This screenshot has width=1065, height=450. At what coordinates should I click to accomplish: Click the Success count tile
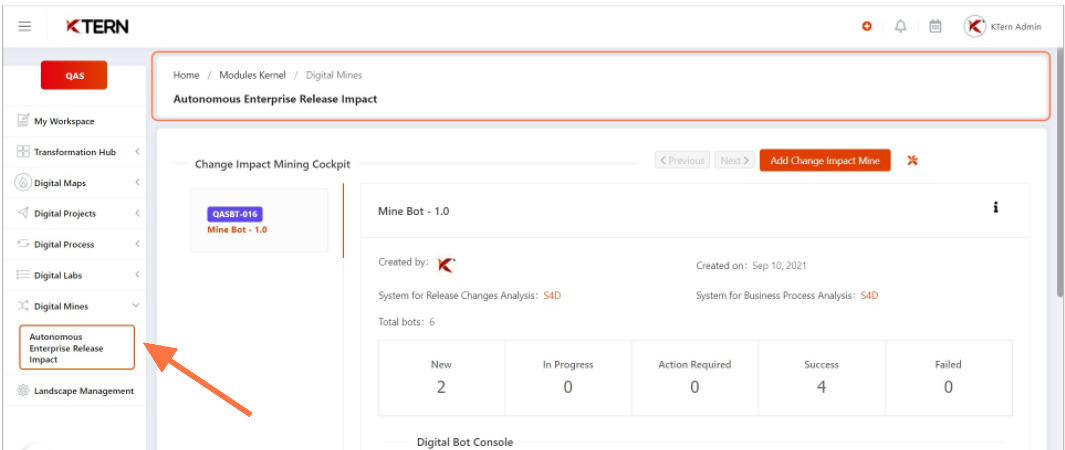coord(821,378)
